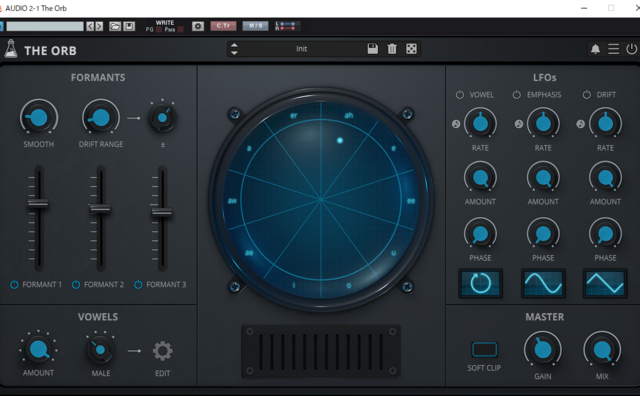Screen dimensions: 640x396
Task: Toggle FORMANT 1 power button
Action: pyautogui.click(x=14, y=285)
